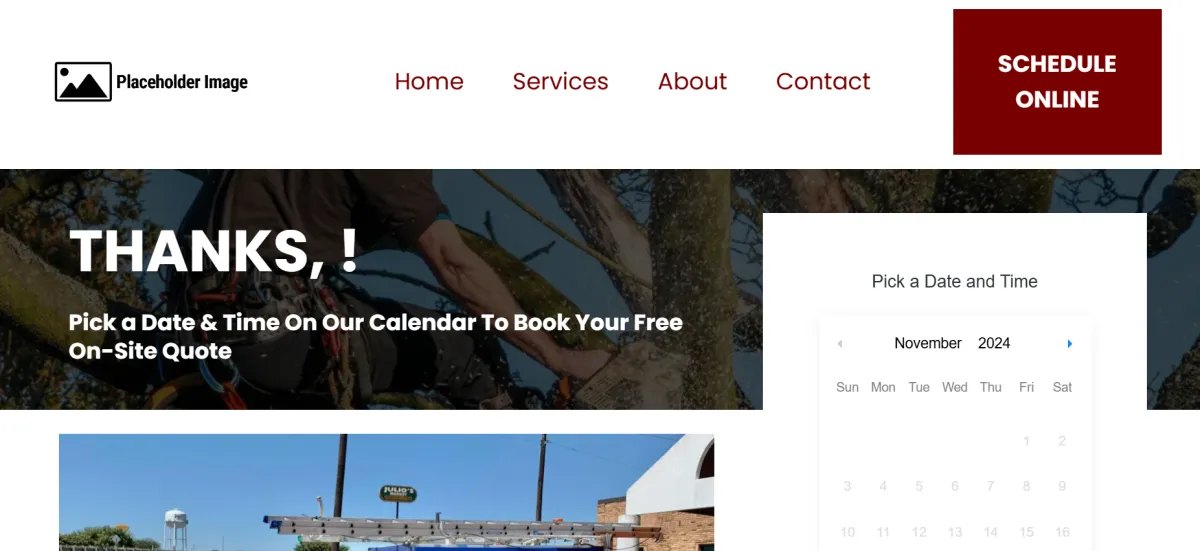This screenshot has height=551, width=1200.
Task: Navigate to the About page
Action: [x=692, y=81]
